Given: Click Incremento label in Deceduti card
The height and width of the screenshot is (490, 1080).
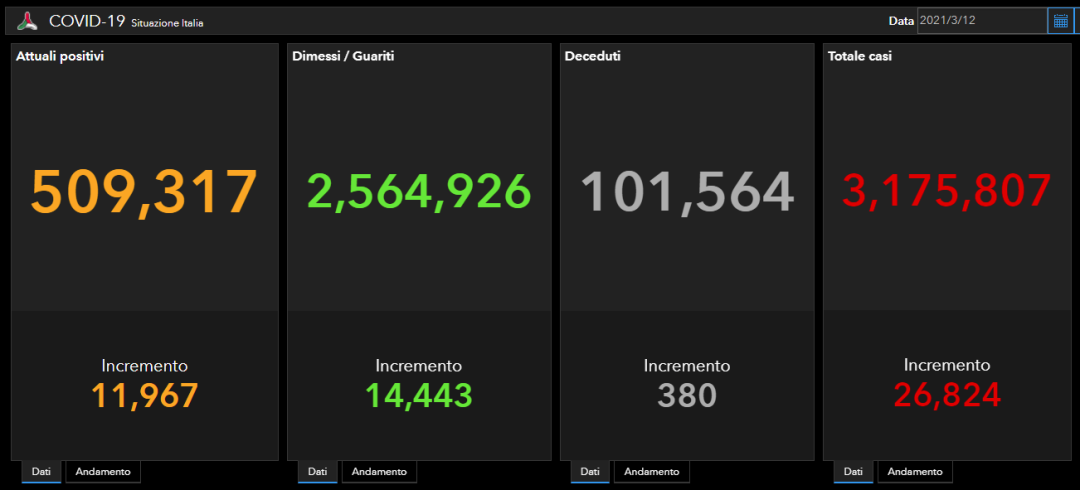Looking at the screenshot, I should coord(687,365).
